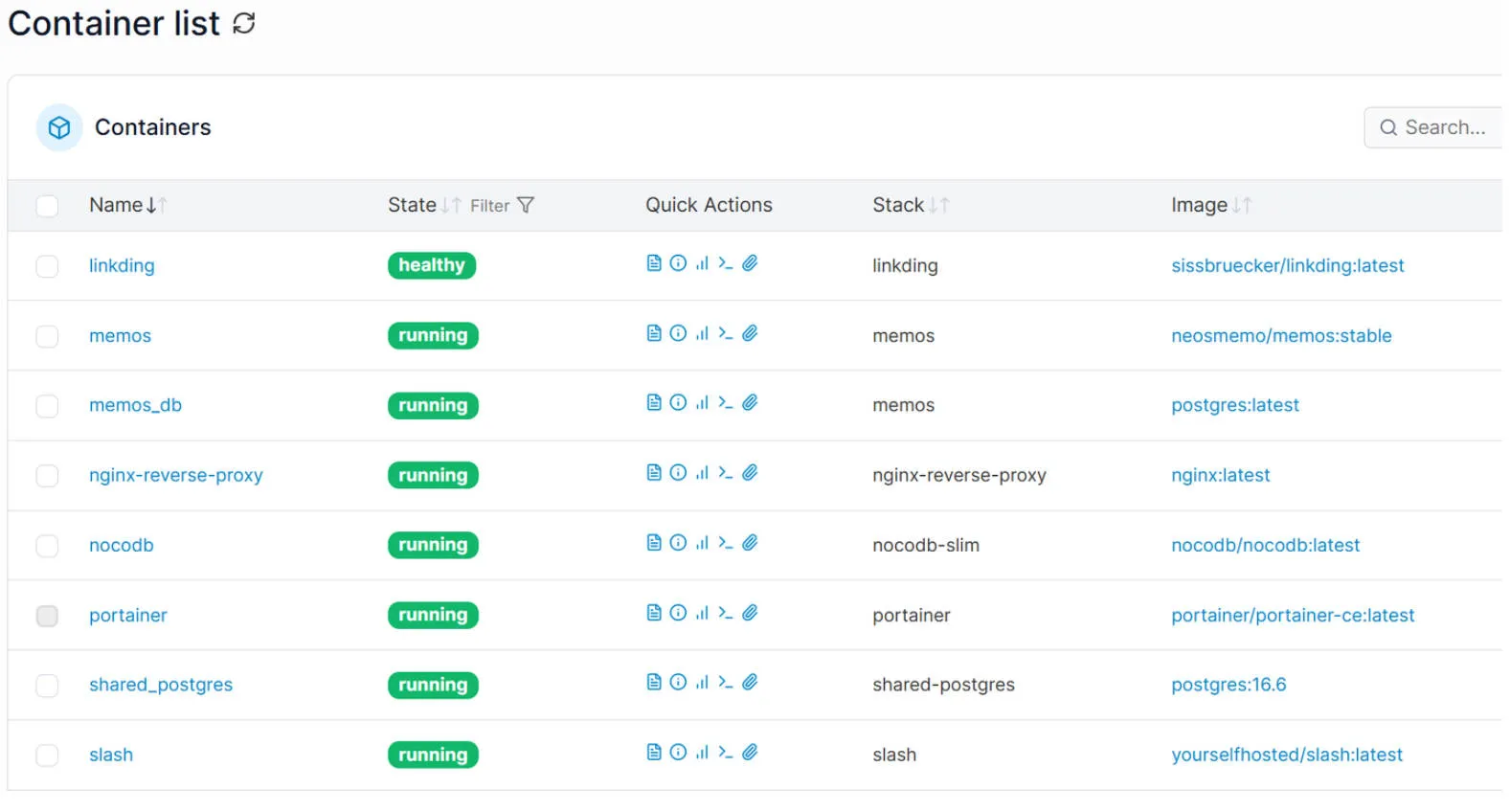This screenshot has height=812, width=1510.
Task: Open logs icon for portainer container
Action: tap(654, 613)
